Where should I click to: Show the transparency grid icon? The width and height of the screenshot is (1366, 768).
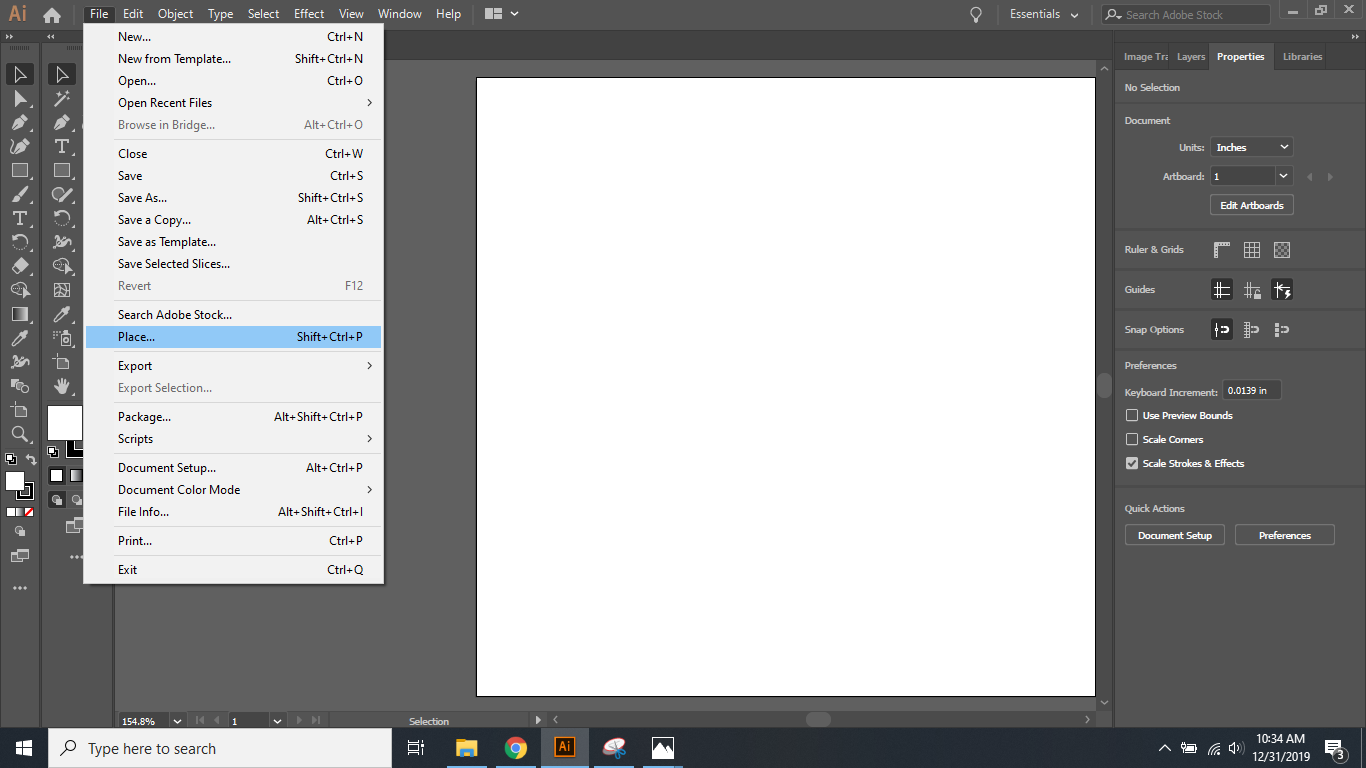pos(1281,249)
